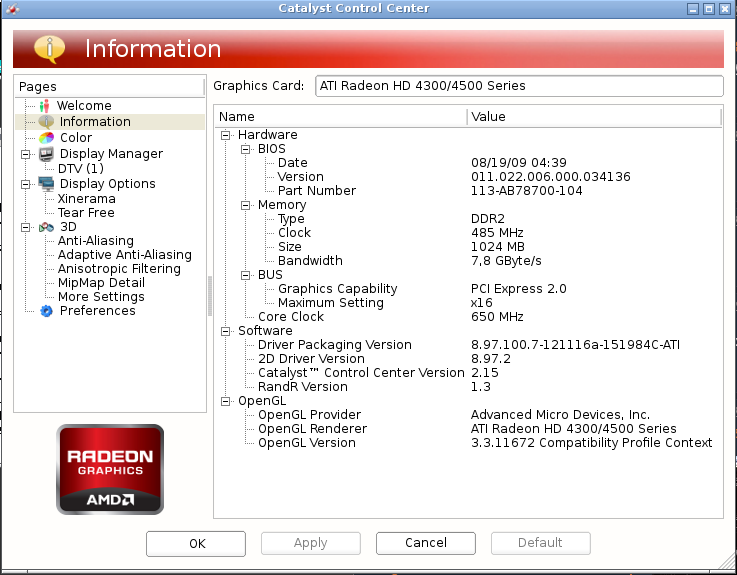Select Anti-Aliasing in Pages tree

[x=96, y=241]
